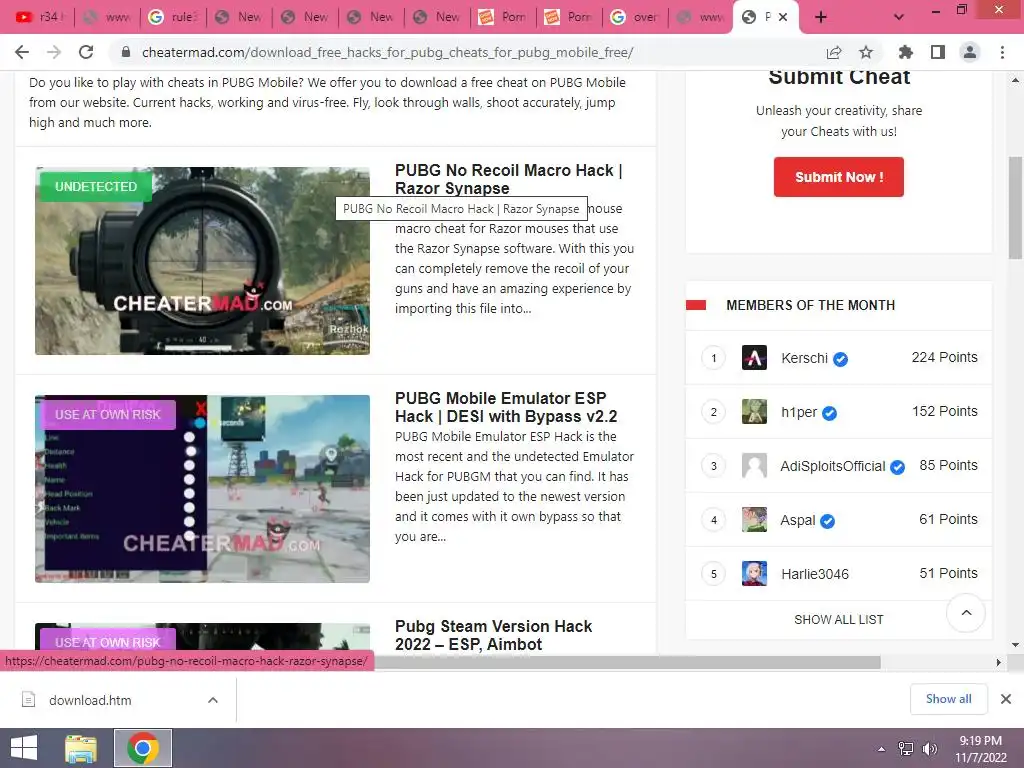Image resolution: width=1024 pixels, height=768 pixels.
Task: Click USE AT OWN RISK badge on ESP Hack
Action: tap(108, 414)
